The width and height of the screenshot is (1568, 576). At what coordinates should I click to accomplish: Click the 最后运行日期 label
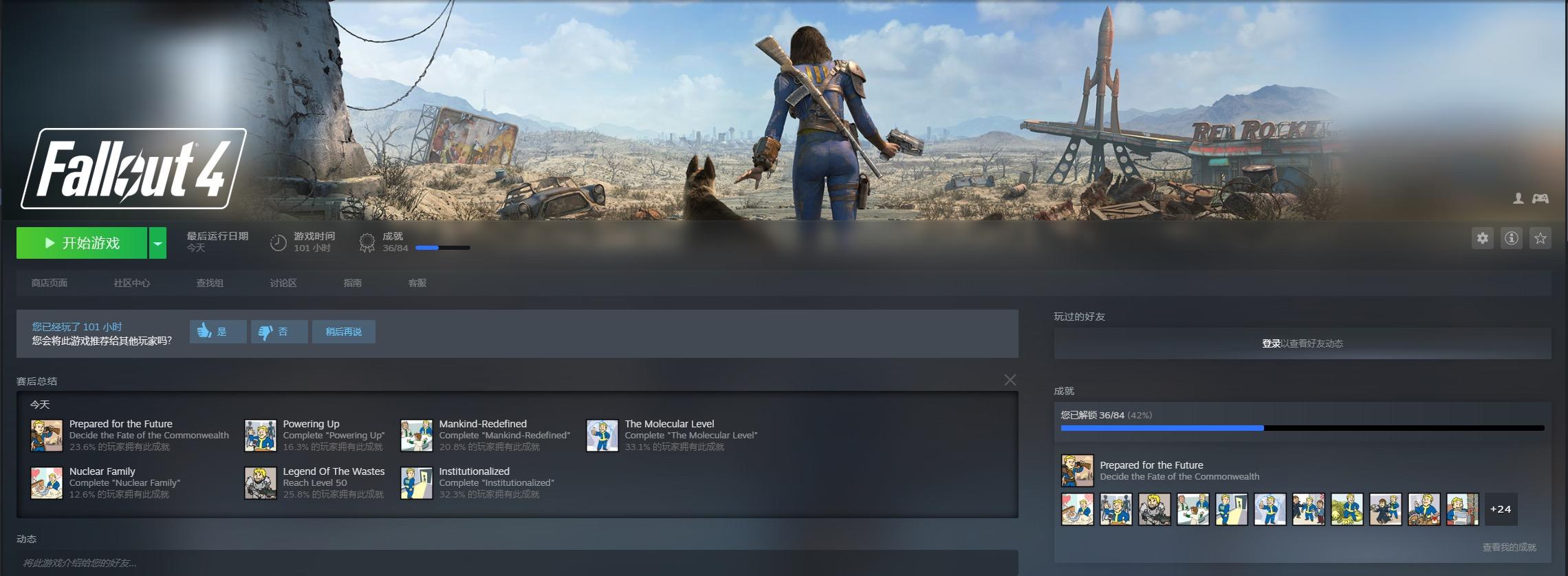coord(217,236)
